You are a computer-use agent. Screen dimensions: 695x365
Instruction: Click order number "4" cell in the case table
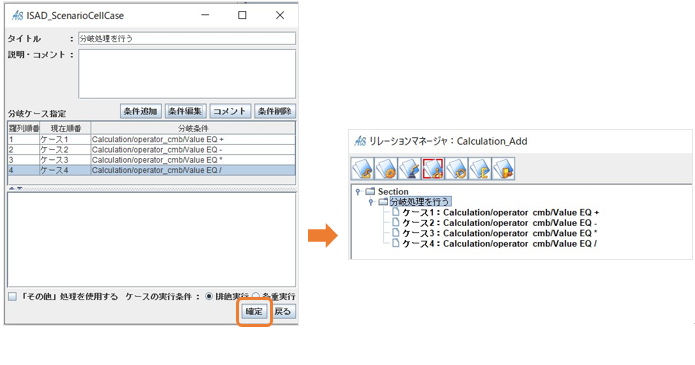(x=23, y=170)
